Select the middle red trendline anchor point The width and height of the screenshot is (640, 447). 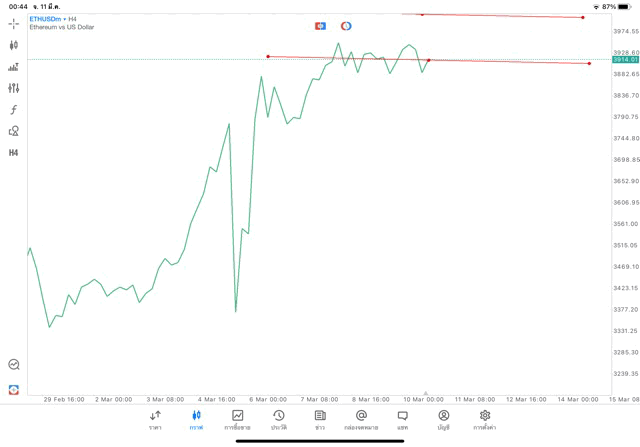coord(429,60)
